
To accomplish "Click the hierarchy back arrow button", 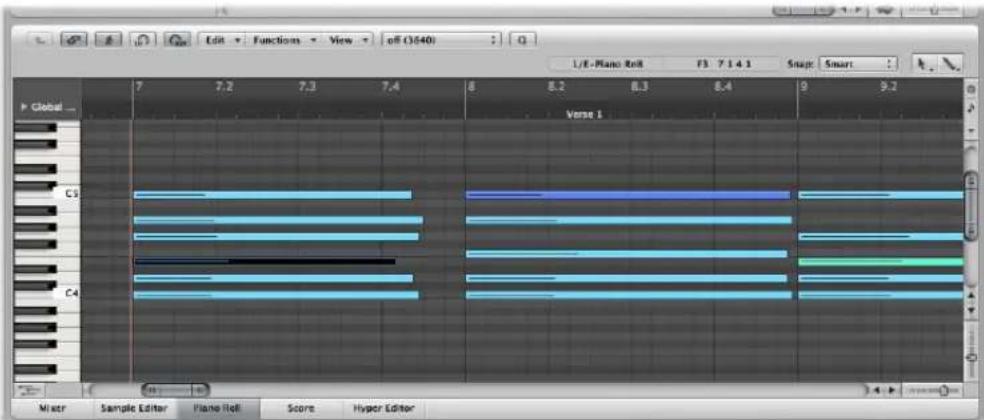I will pos(41,40).
